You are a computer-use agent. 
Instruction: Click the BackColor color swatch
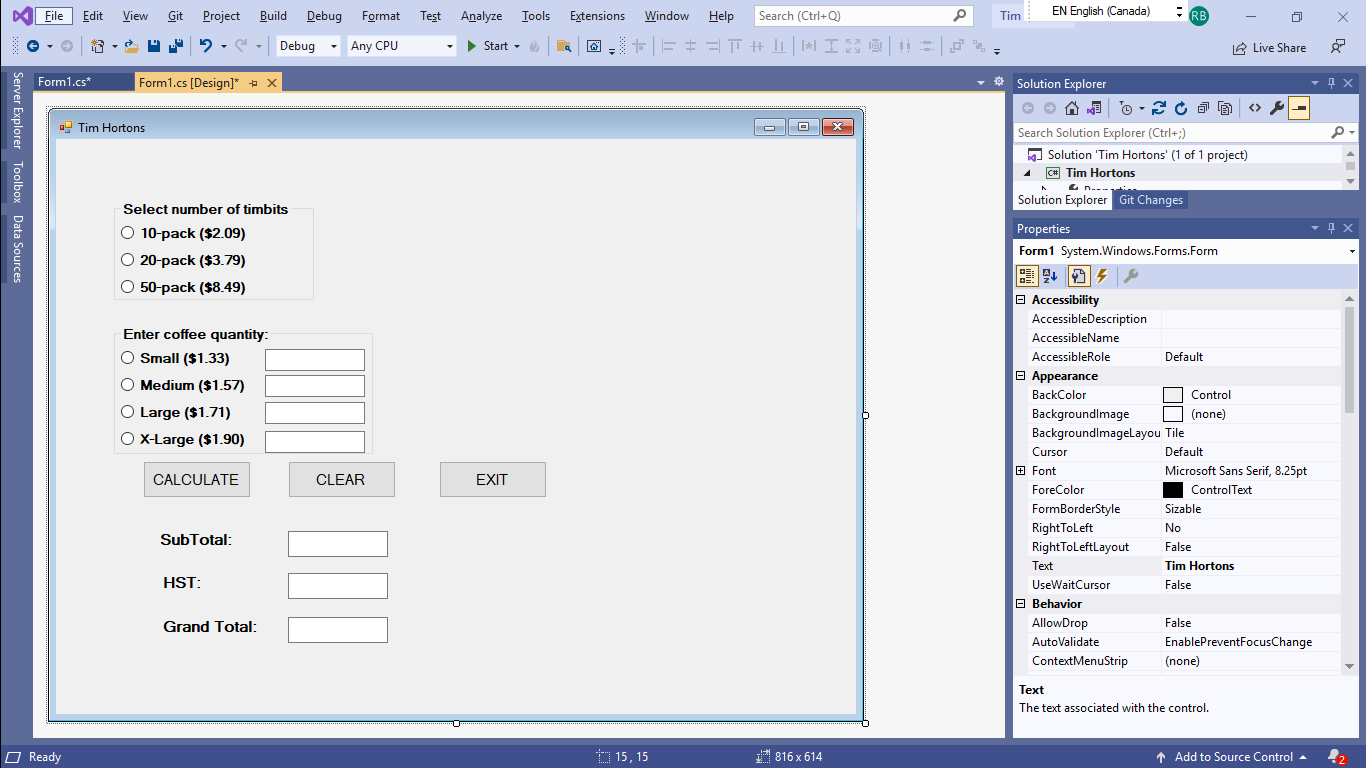(1173, 395)
